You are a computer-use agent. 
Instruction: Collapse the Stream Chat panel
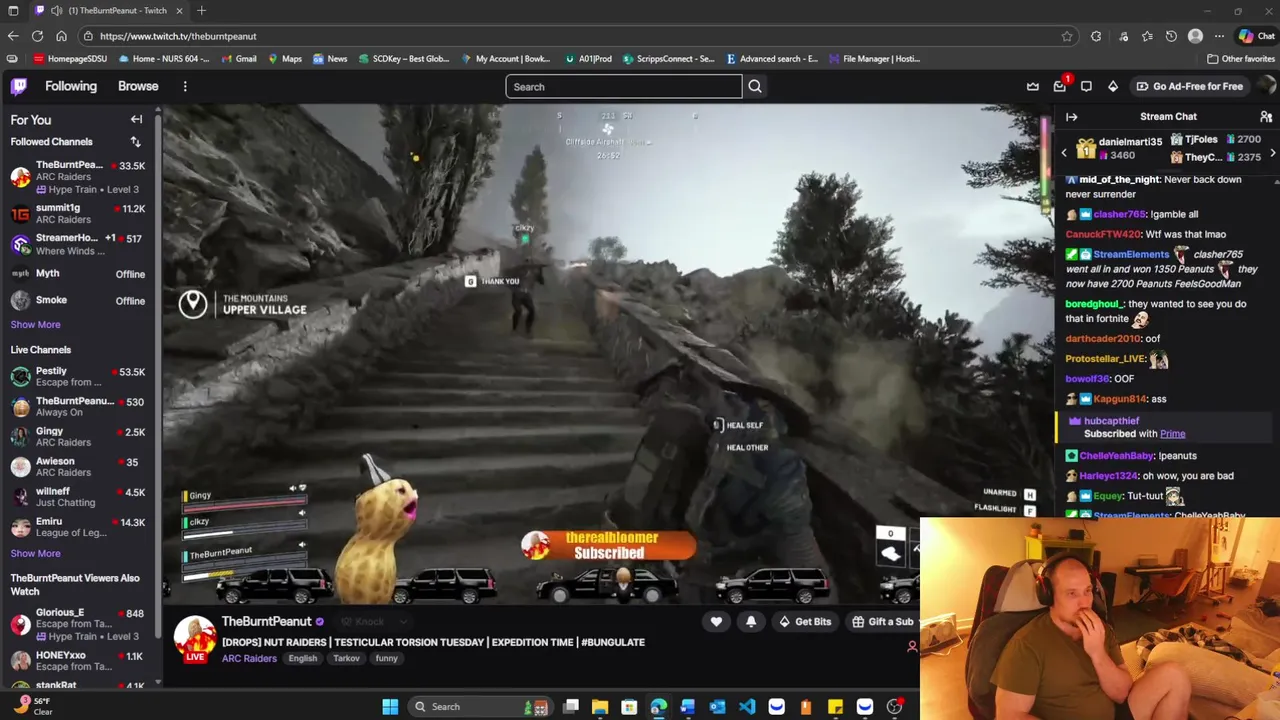pos(1071,116)
